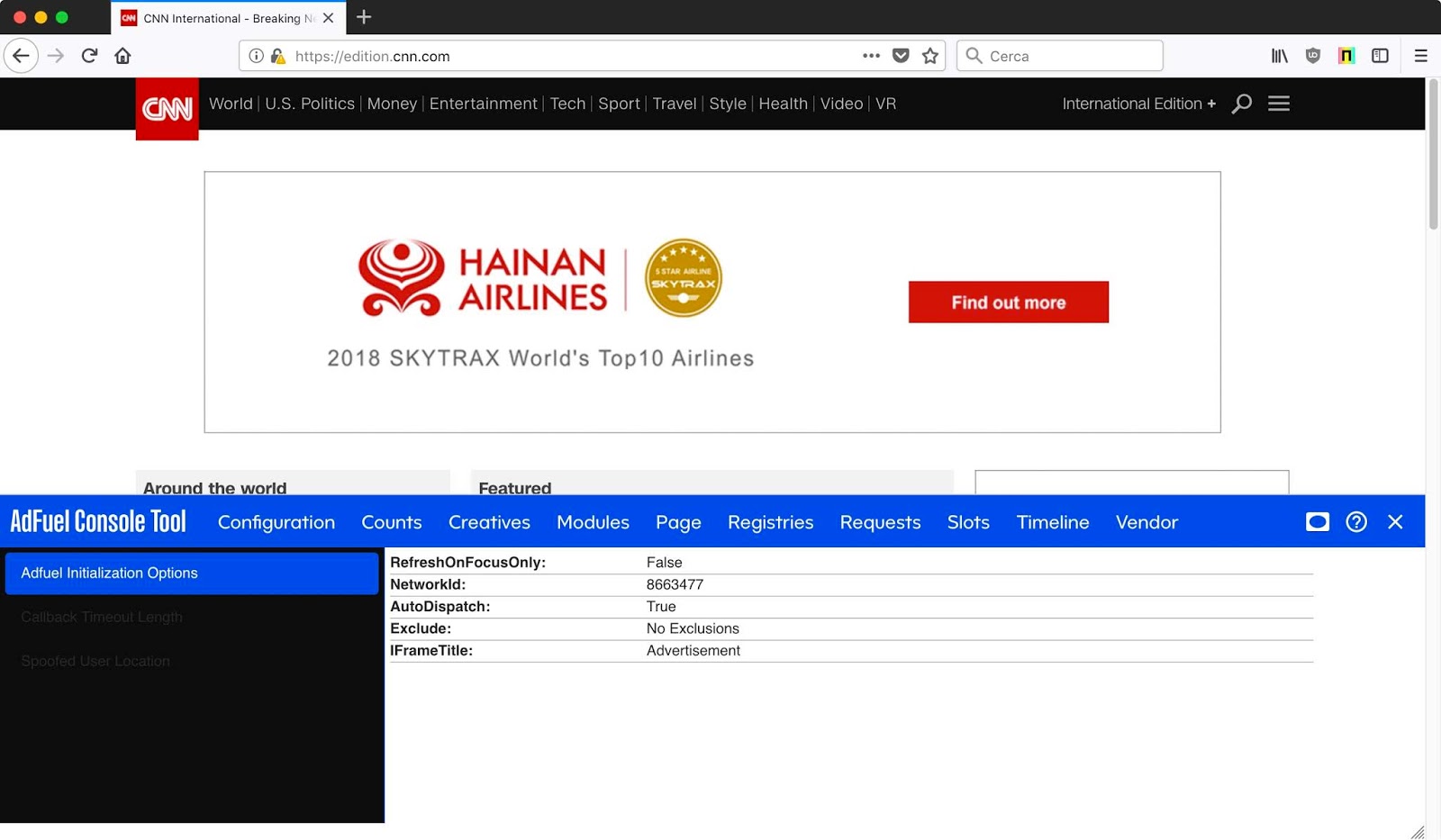Image resolution: width=1441 pixels, height=840 pixels.
Task: Open AdFuel Console help icon
Action: pos(1356,522)
